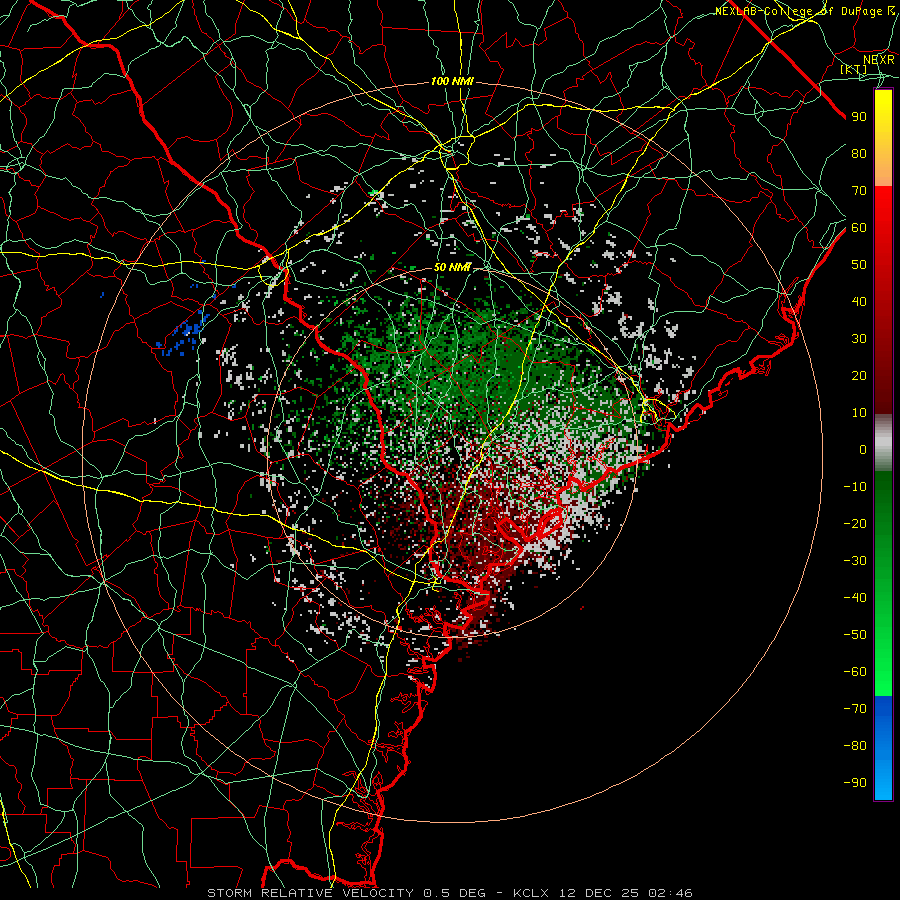The width and height of the screenshot is (900, 900).
Task: Click the -50 value on the velocity scale
Action: [855, 635]
